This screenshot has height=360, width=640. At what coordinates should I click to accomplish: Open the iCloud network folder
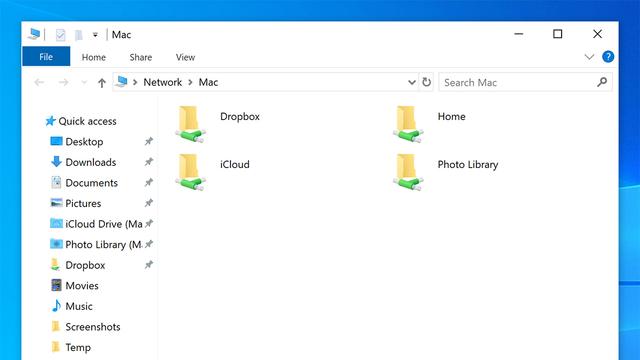pyautogui.click(x=191, y=172)
